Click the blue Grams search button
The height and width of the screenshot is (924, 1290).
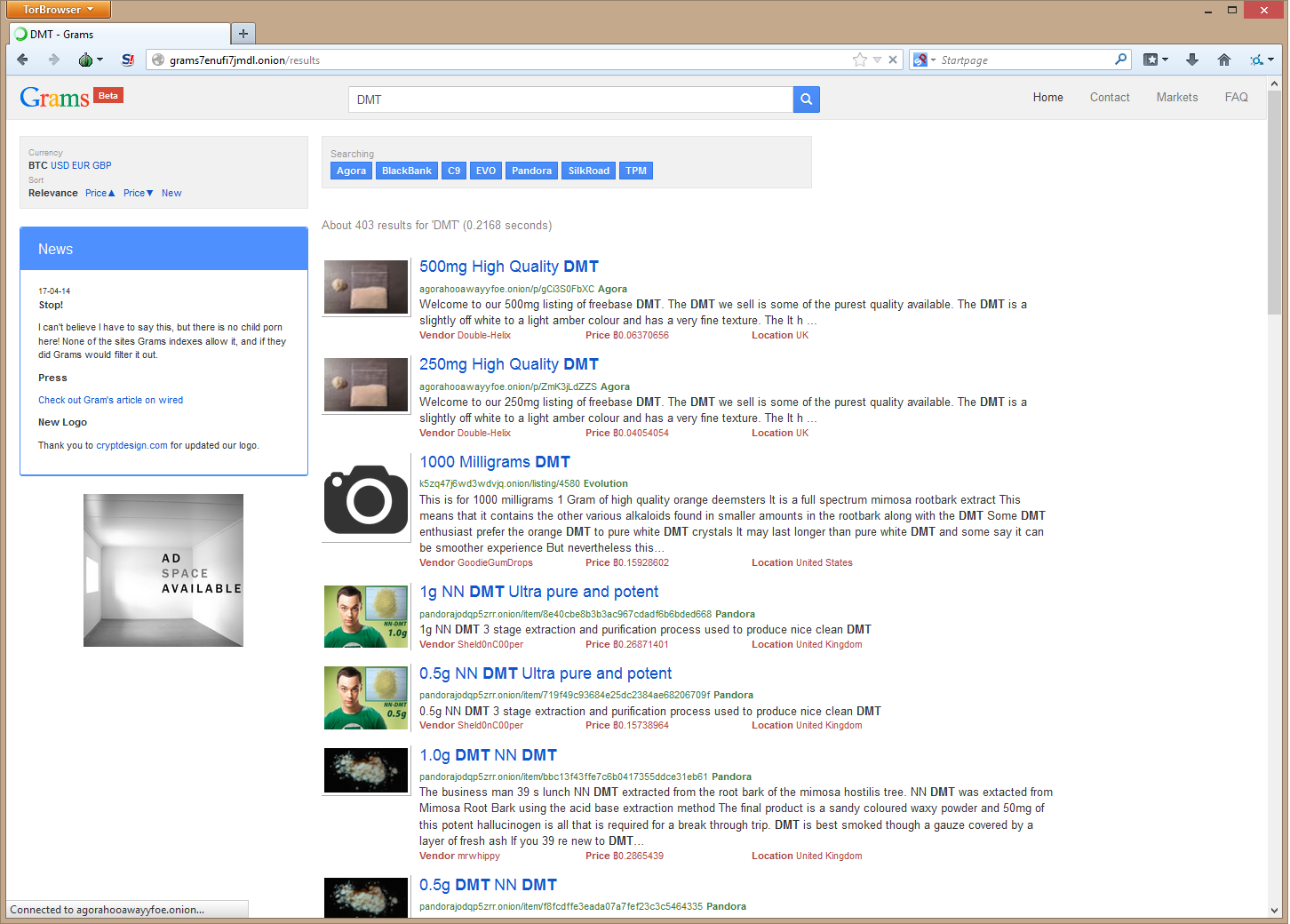click(x=806, y=100)
